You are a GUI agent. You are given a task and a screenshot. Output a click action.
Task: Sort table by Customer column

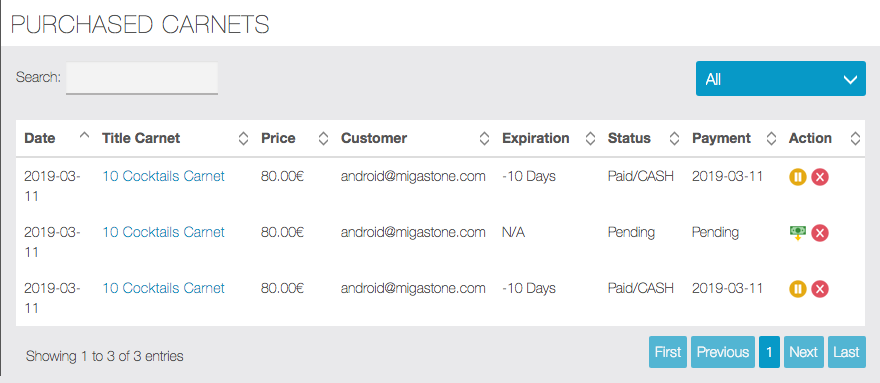pos(484,138)
